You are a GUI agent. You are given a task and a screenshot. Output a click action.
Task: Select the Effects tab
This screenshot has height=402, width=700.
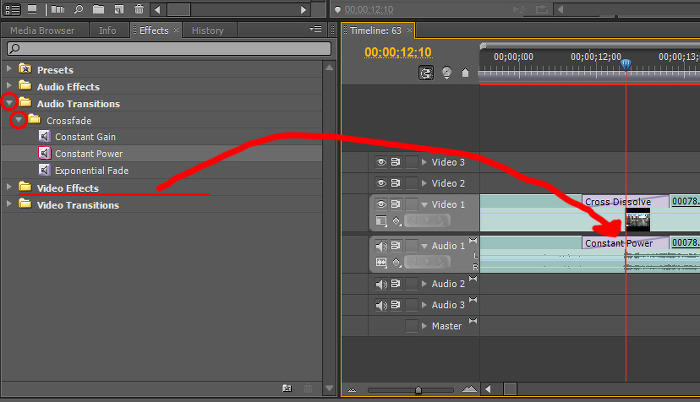(154, 30)
